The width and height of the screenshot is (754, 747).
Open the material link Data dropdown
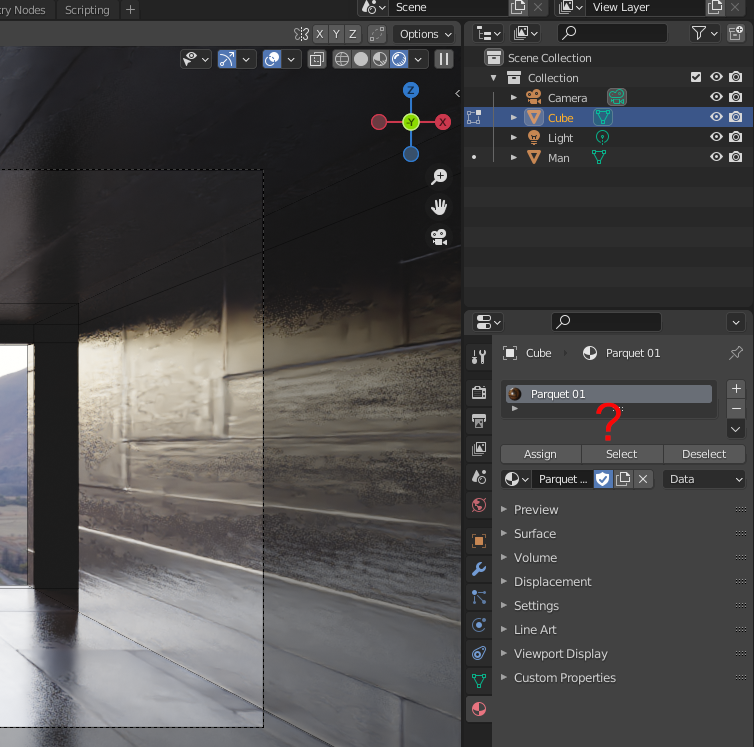(x=704, y=479)
